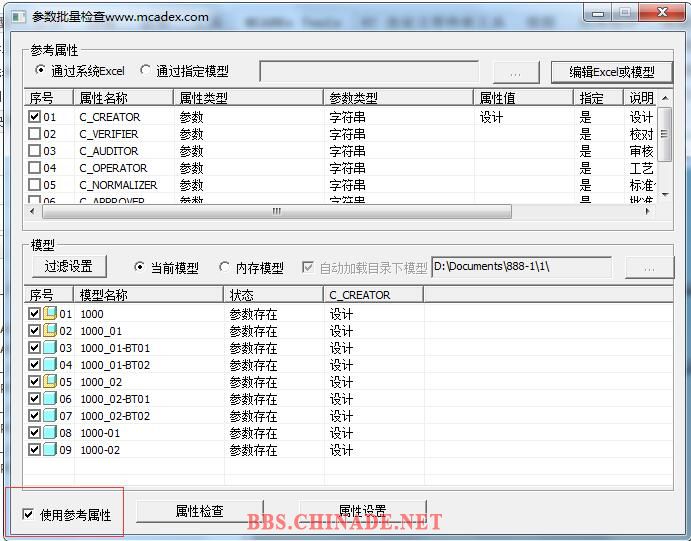This screenshot has width=691, height=541.
Task: Click attribute list scroll down arrow
Action: coord(665,194)
